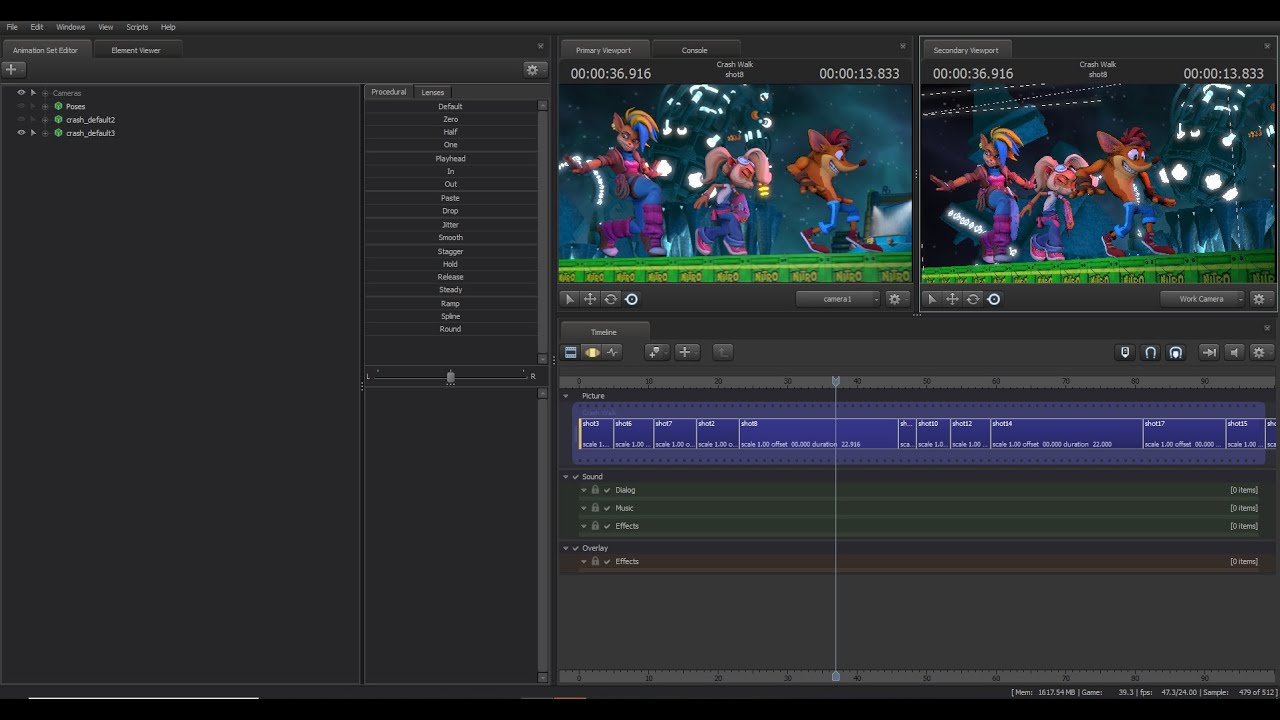This screenshot has height=720, width=1280.
Task: Close the Animation Set Editor panel
Action: pos(541,46)
